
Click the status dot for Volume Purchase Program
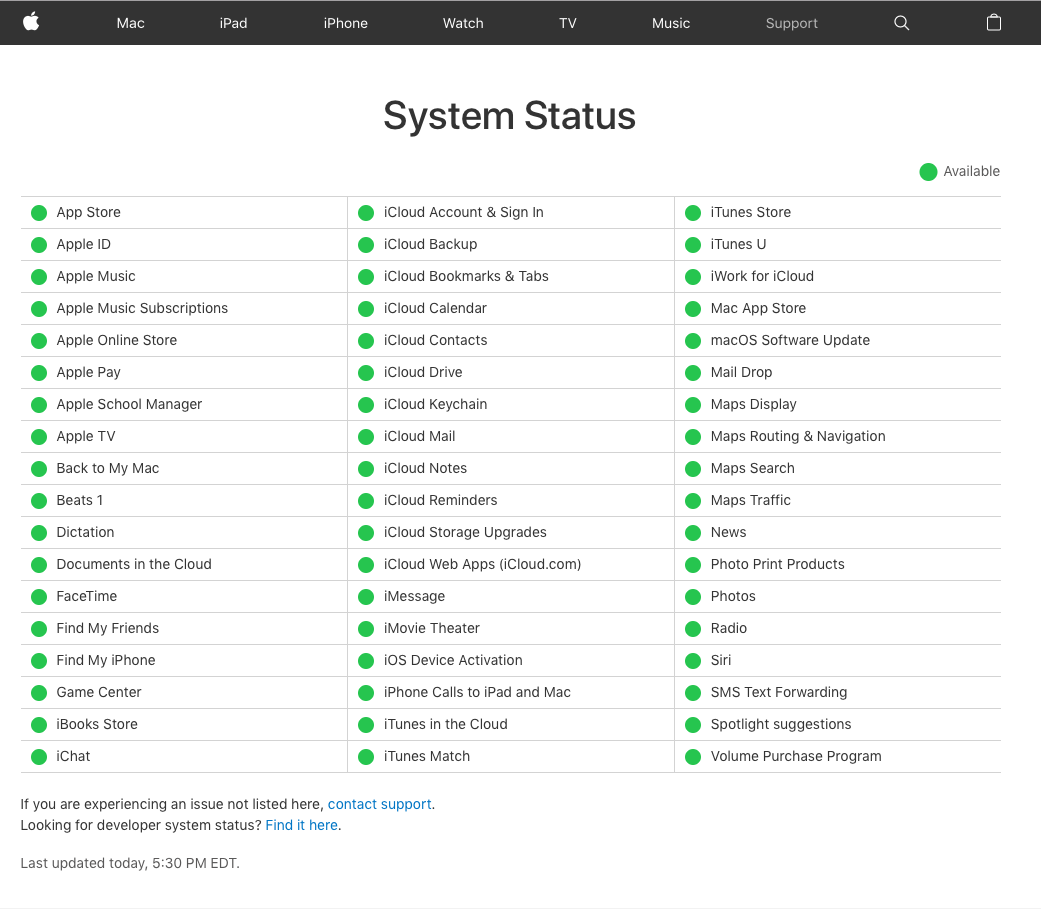(x=693, y=757)
